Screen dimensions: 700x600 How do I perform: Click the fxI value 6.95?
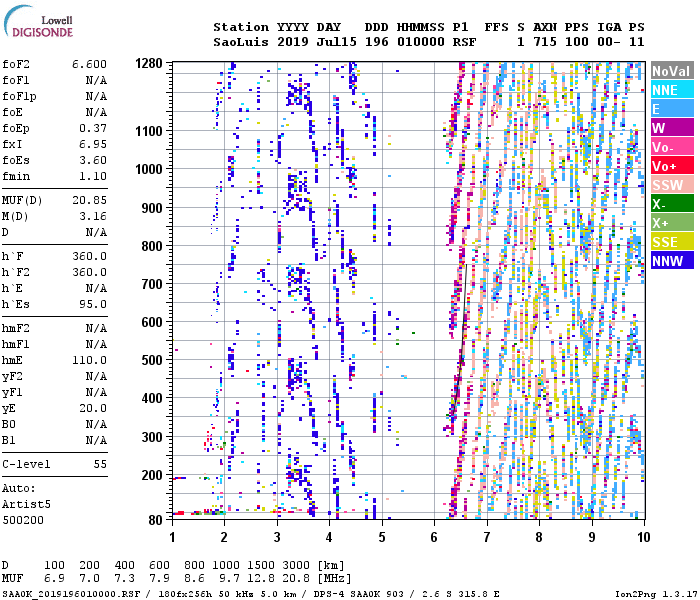(x=93, y=144)
